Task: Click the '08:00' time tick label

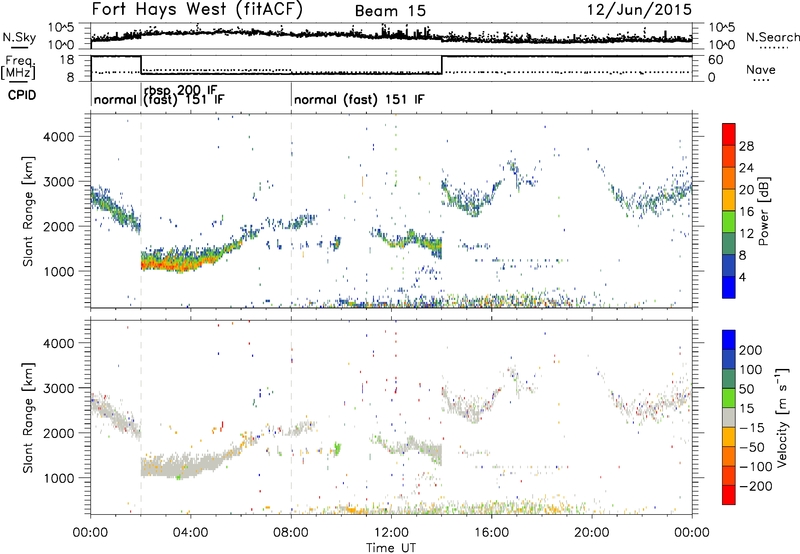Action: (291, 533)
